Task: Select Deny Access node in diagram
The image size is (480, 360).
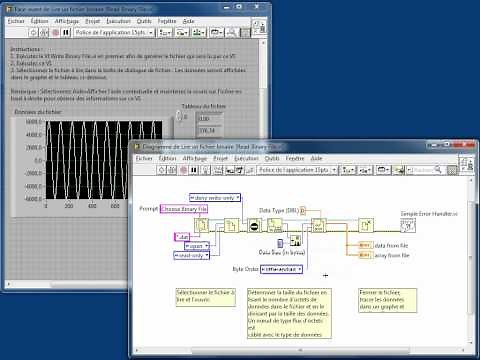Action: [254, 226]
